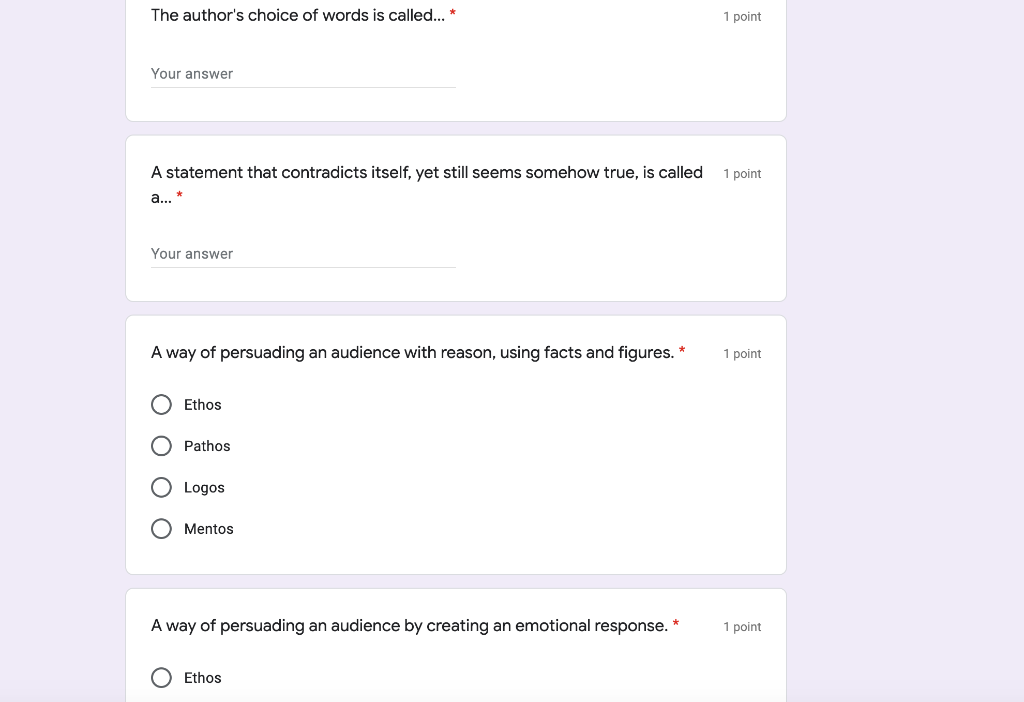Viewport: 1024px width, 702px height.
Task: Click the '1 point' label on the Logos question
Action: coord(742,353)
